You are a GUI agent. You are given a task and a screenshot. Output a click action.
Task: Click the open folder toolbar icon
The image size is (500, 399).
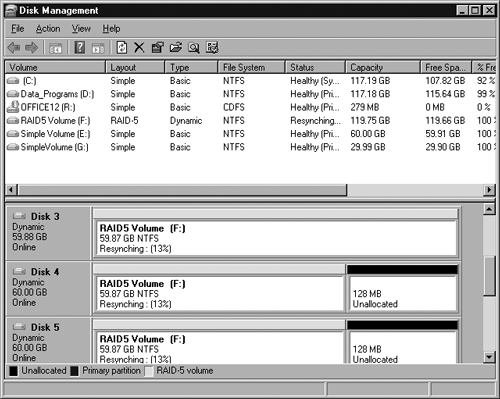(x=176, y=47)
